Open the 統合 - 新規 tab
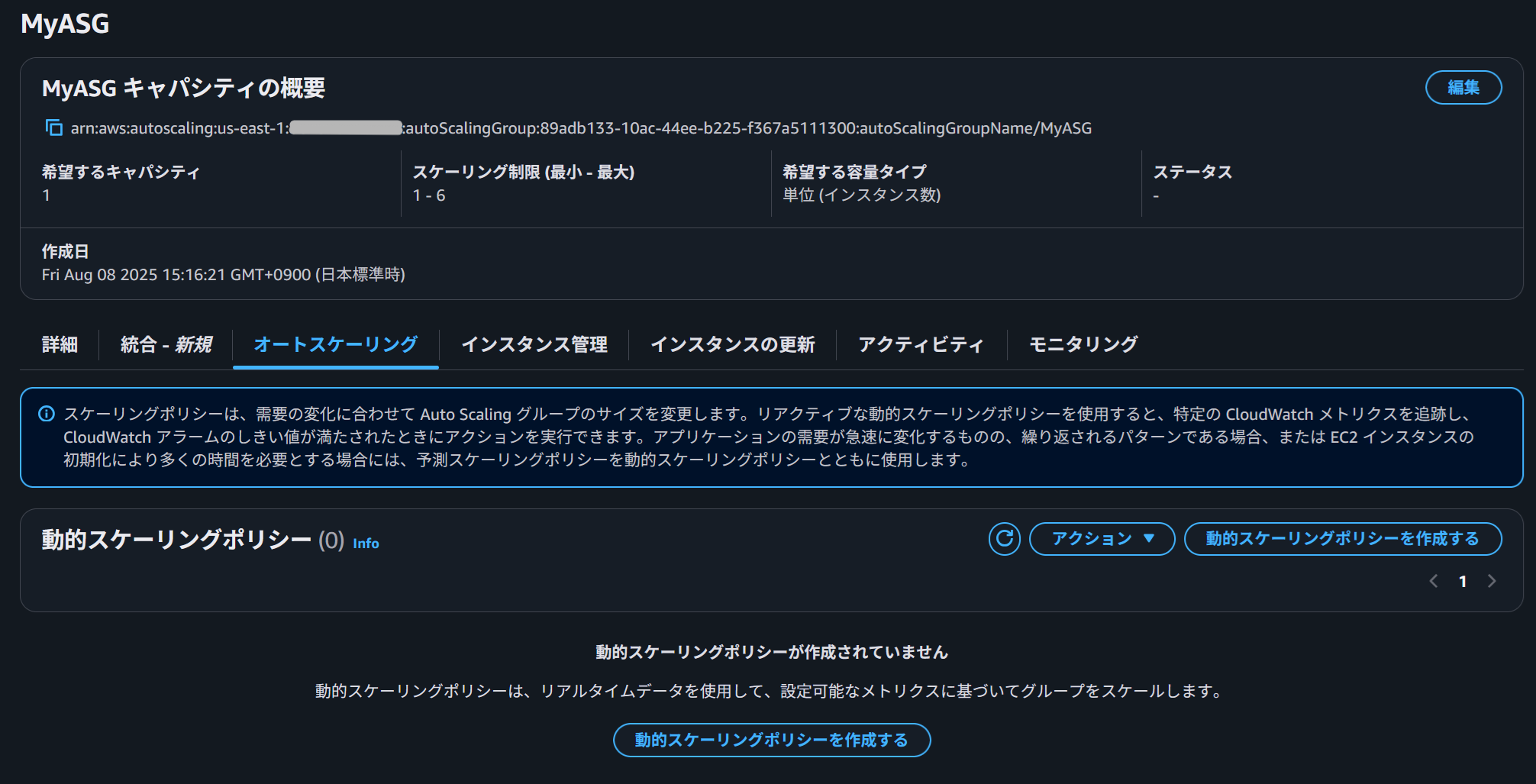This screenshot has height=784, width=1536. click(x=166, y=344)
